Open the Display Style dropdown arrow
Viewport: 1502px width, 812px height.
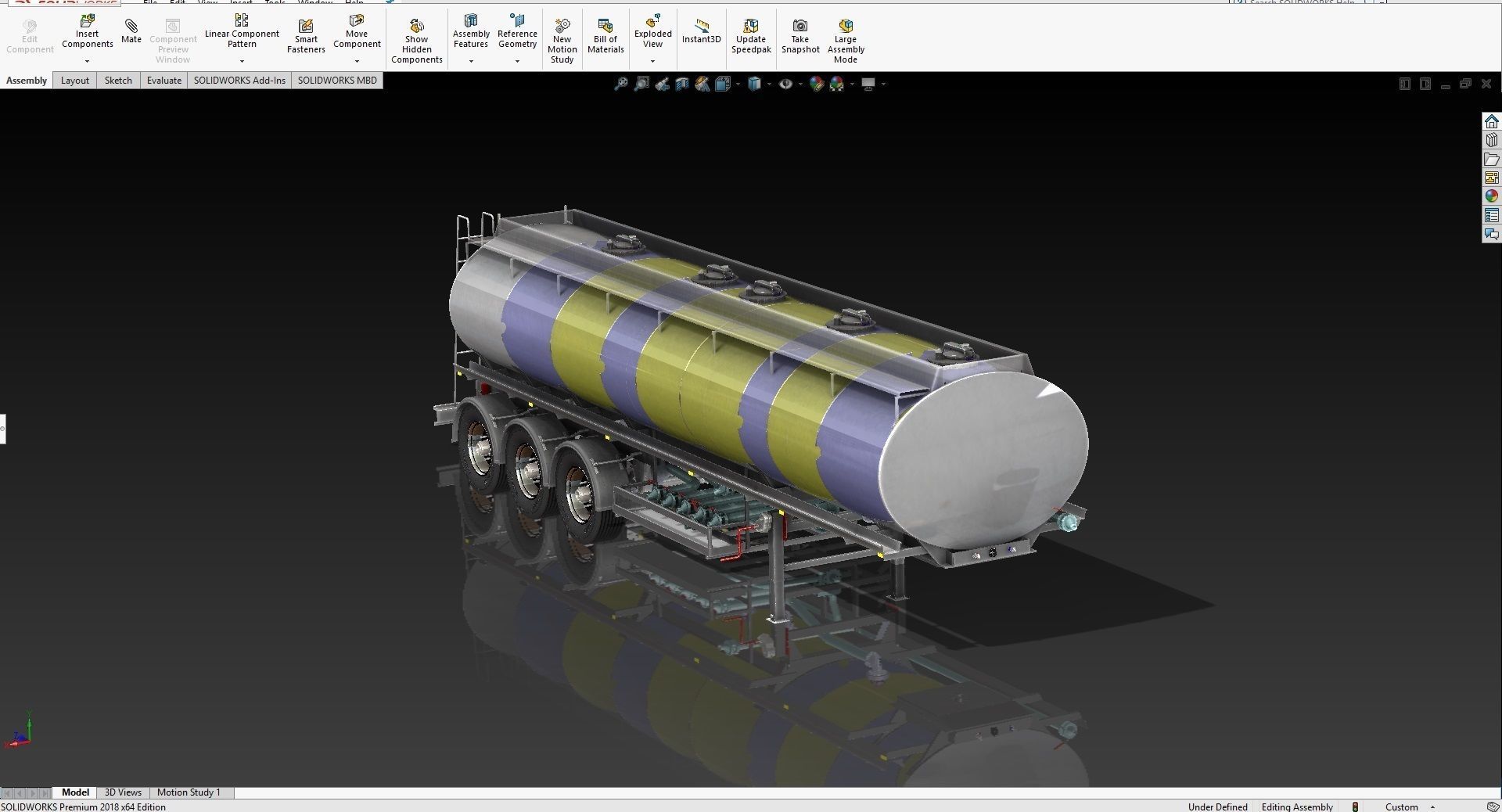pos(769,84)
